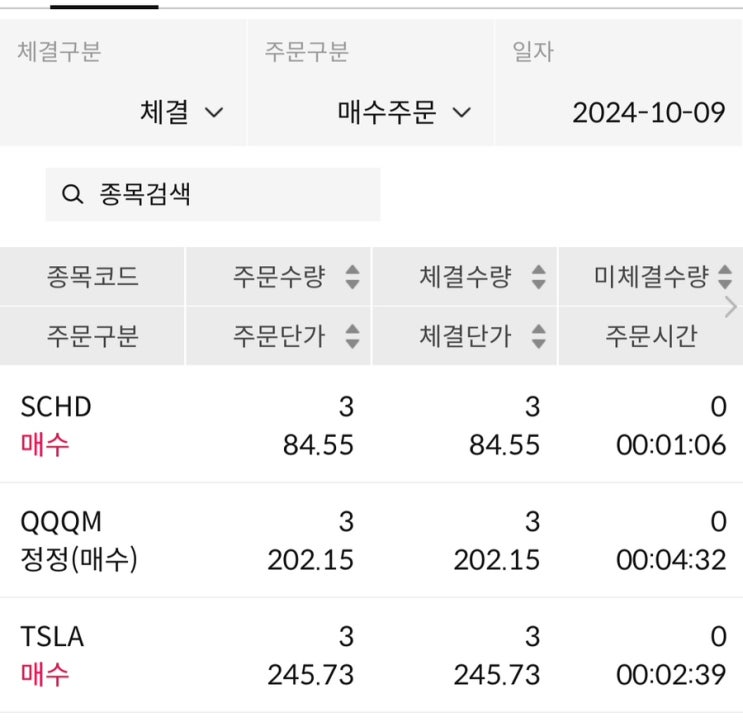
Task: Open the TSLA order row
Action: 371,655
